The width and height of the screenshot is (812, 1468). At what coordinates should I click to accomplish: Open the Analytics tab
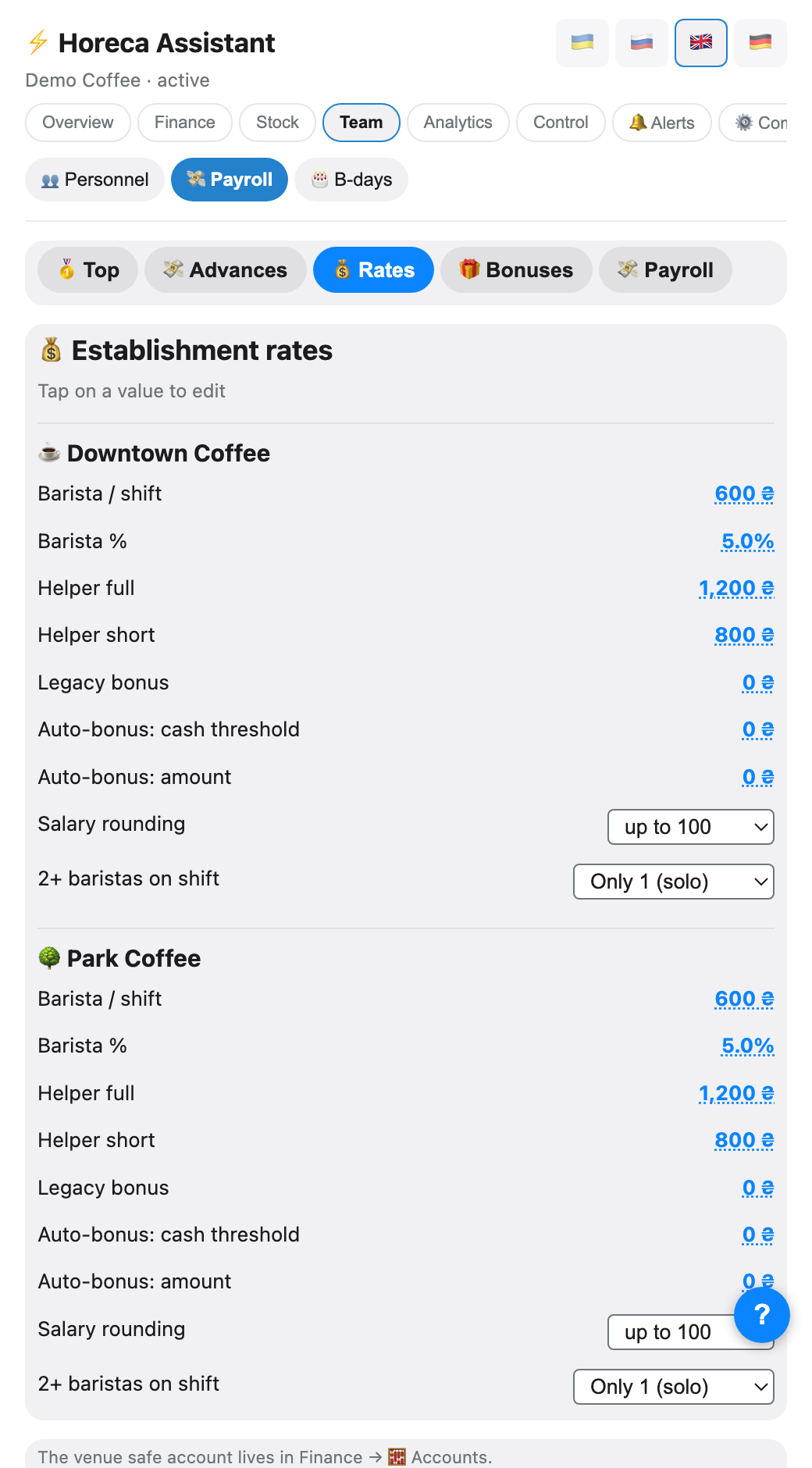coord(458,123)
